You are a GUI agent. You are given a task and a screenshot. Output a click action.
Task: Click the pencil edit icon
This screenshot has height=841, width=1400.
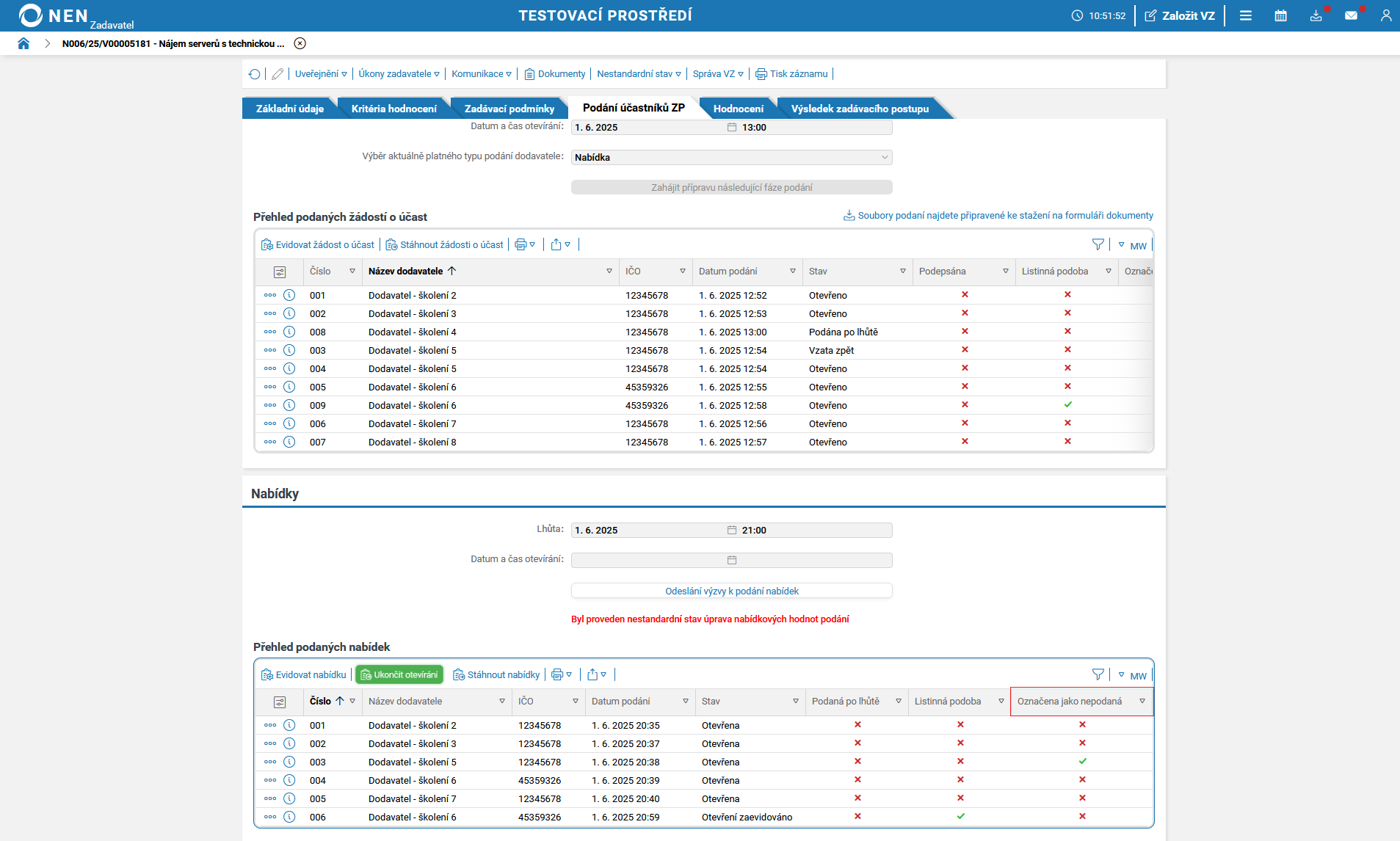tap(278, 74)
